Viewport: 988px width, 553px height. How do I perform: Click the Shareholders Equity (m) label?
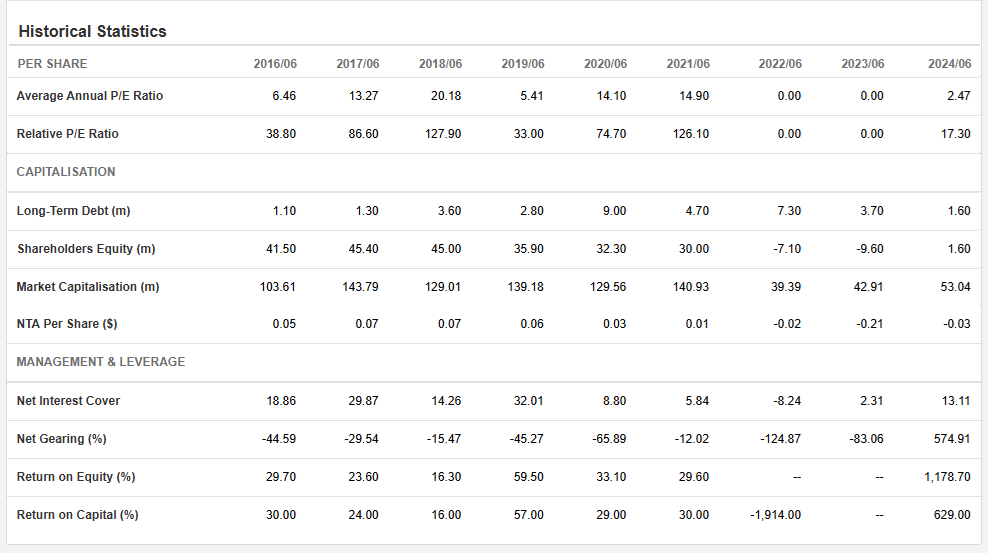pos(86,249)
